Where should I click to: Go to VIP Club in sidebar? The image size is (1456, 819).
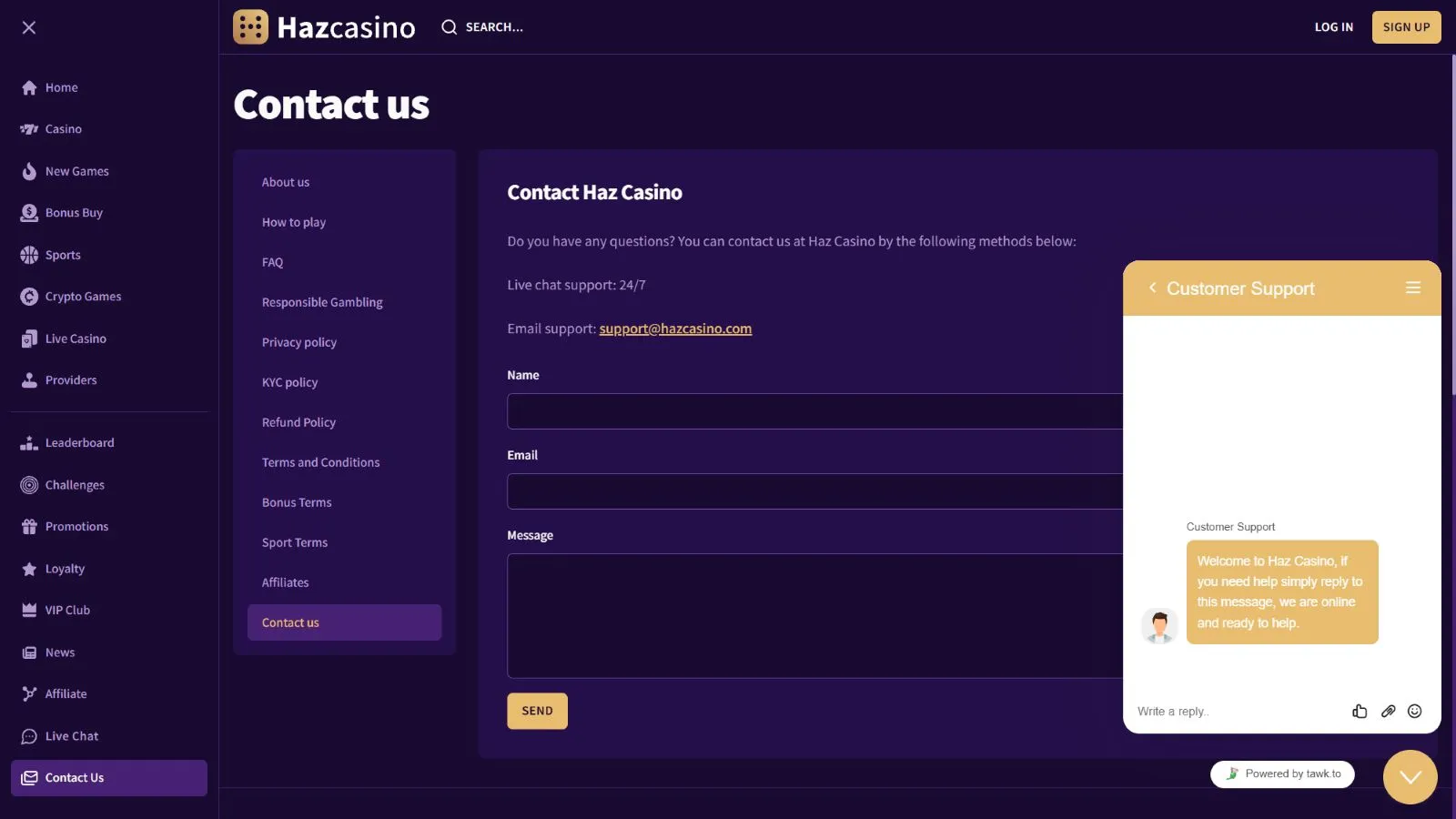67,611
